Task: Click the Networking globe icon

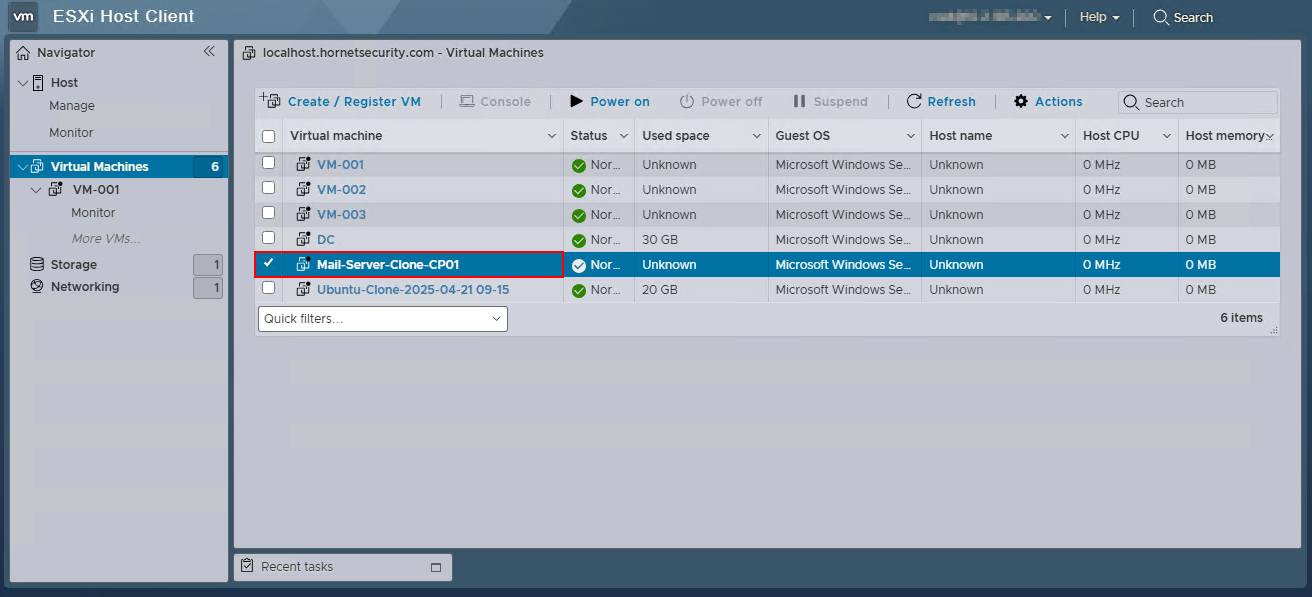Action: [x=37, y=287]
